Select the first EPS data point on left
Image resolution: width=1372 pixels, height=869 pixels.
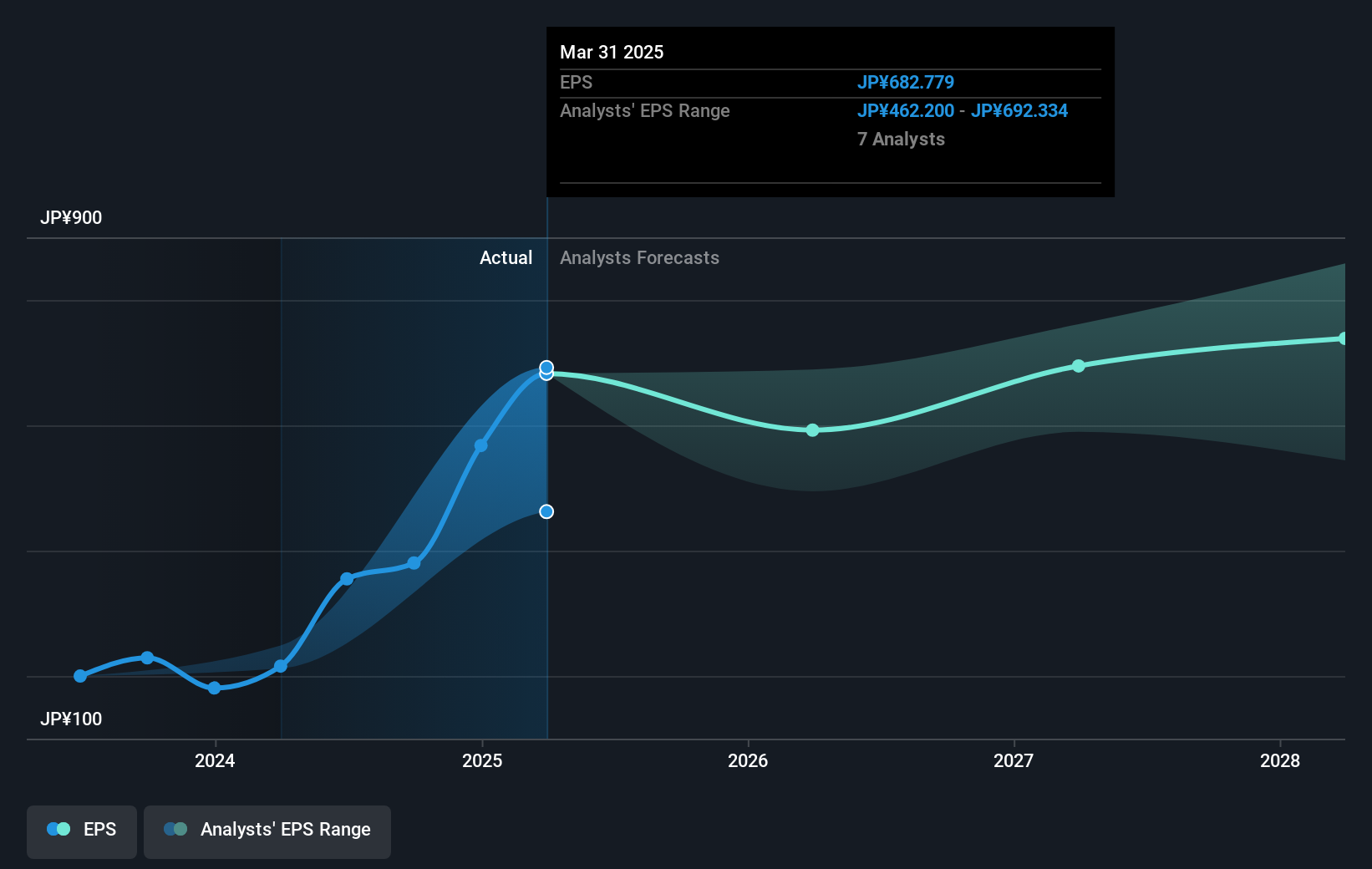pos(80,676)
